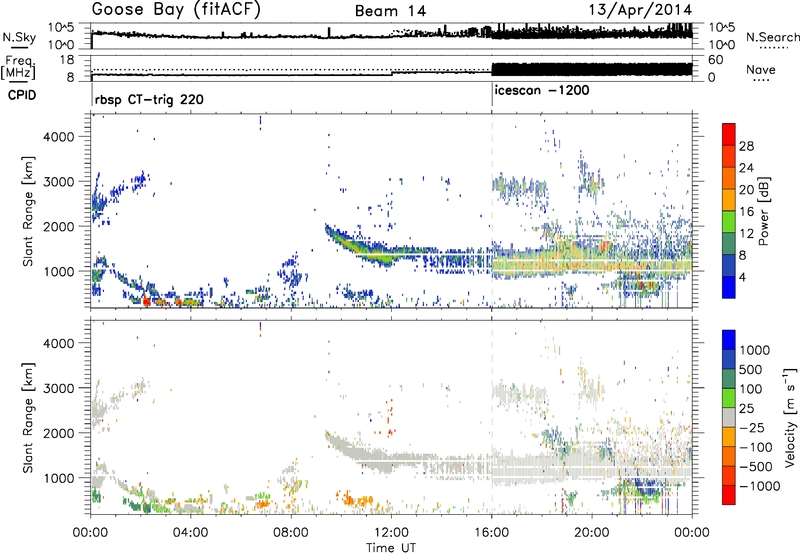Click the '04:00' time axis tick
800x554 pixels.
pos(191,533)
